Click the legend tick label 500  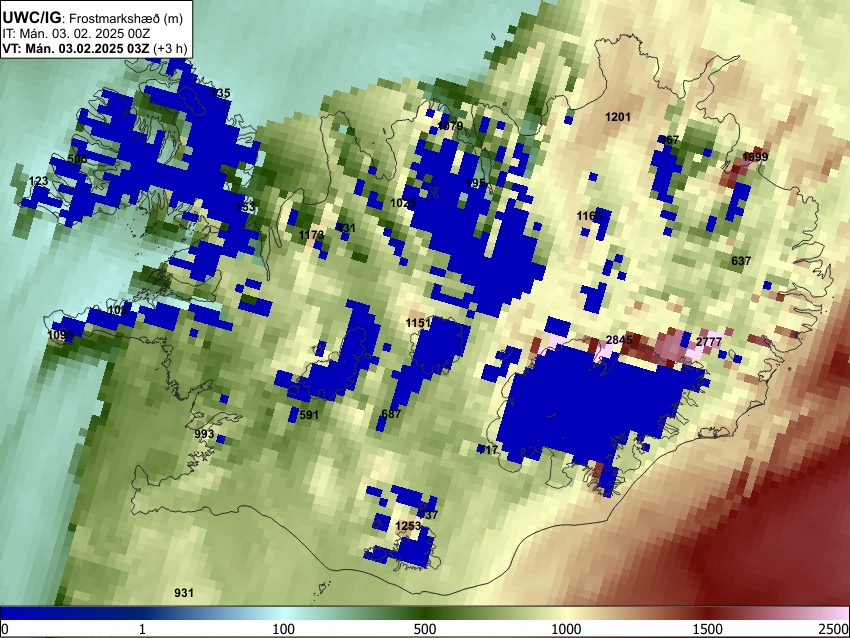[425, 629]
